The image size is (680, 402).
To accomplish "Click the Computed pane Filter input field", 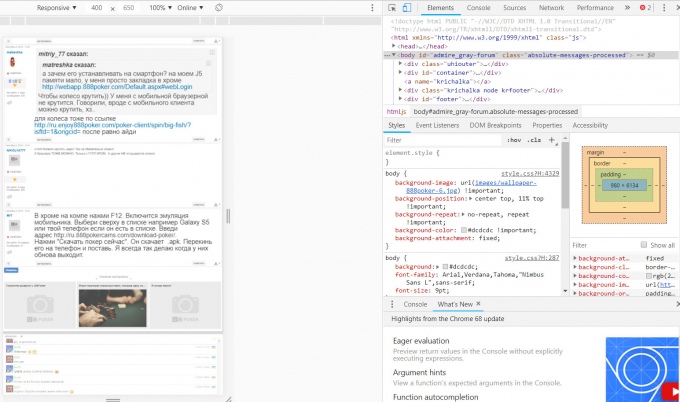I will 604,245.
